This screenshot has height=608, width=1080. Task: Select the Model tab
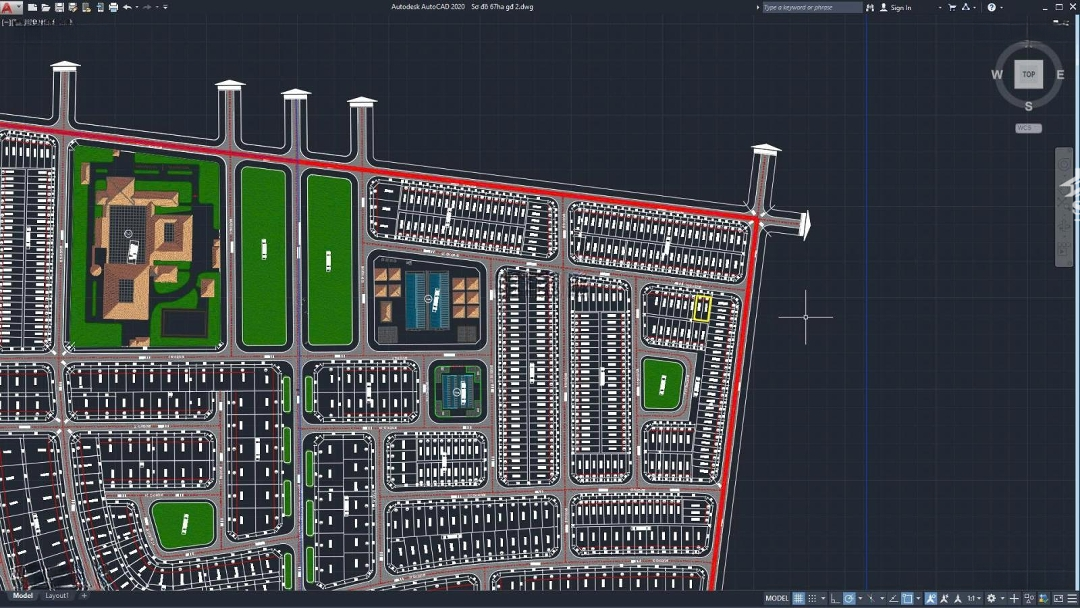pos(22,596)
